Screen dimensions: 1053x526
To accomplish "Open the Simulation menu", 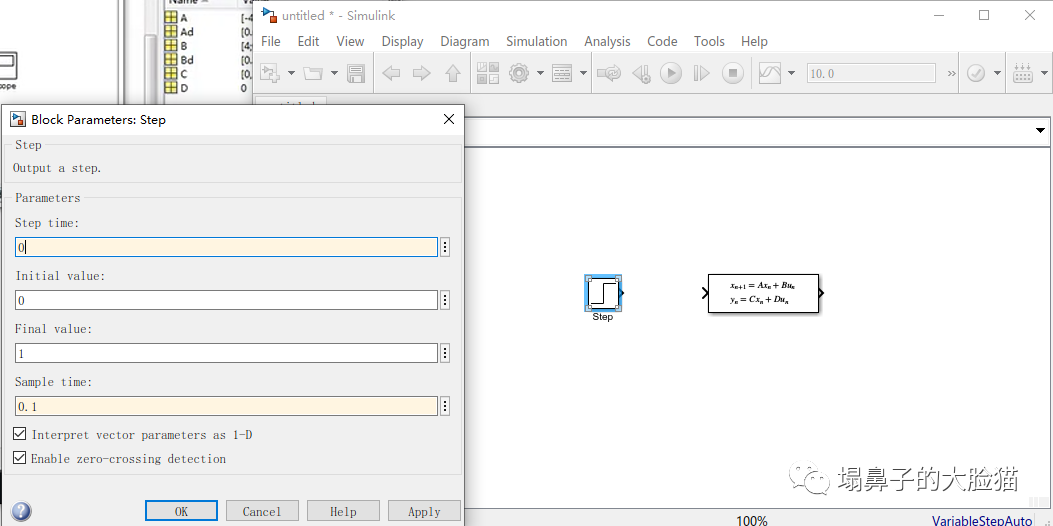I will 537,41.
